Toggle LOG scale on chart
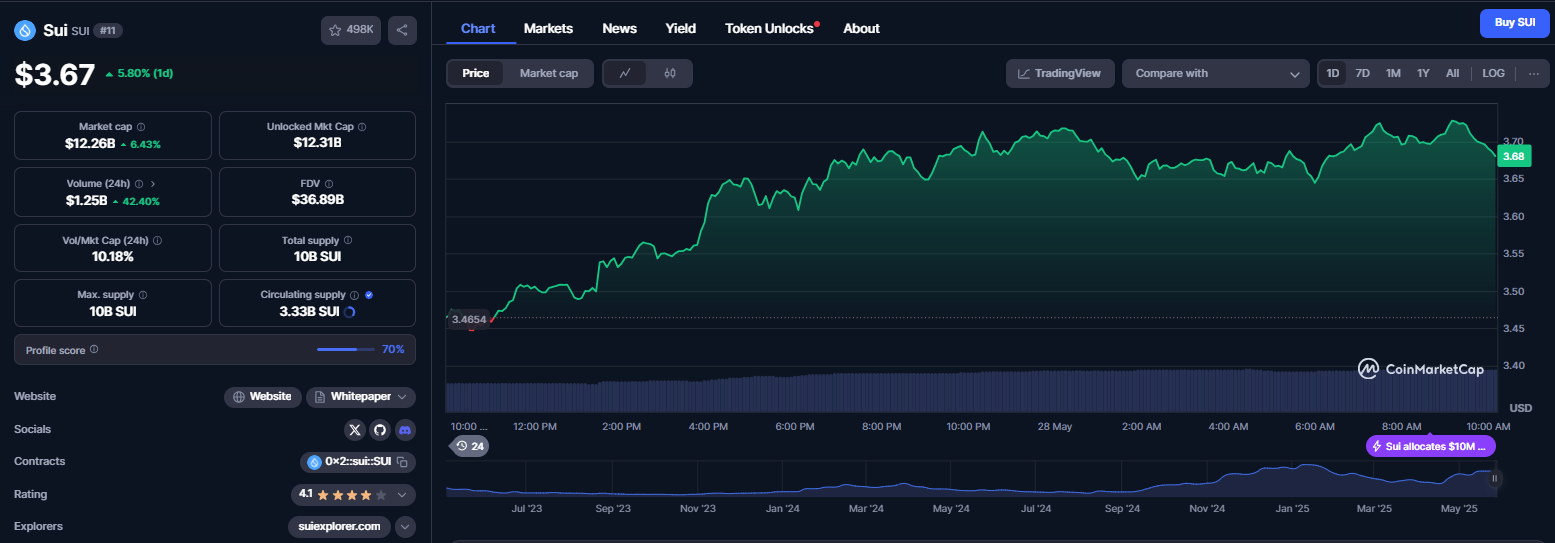 [x=1493, y=73]
